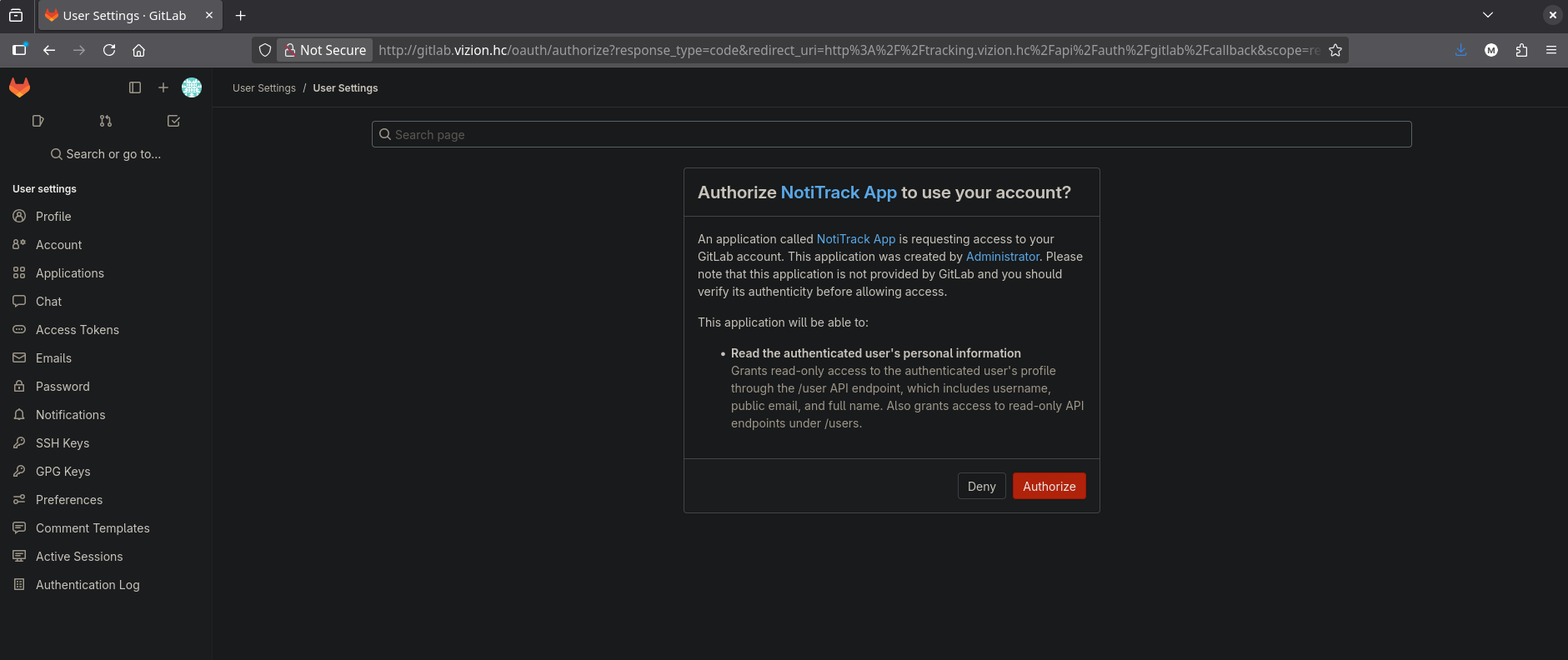Screen dimensions: 1568x660
Task: Click Not Secure site info indicator
Action: (325, 50)
